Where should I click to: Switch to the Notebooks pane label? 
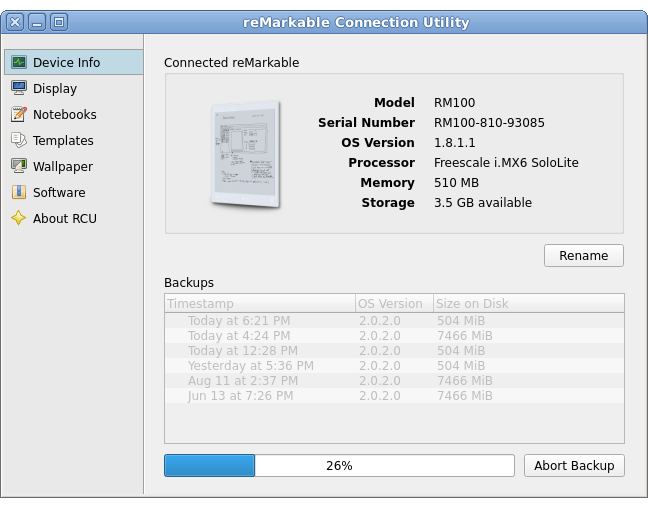coord(64,114)
